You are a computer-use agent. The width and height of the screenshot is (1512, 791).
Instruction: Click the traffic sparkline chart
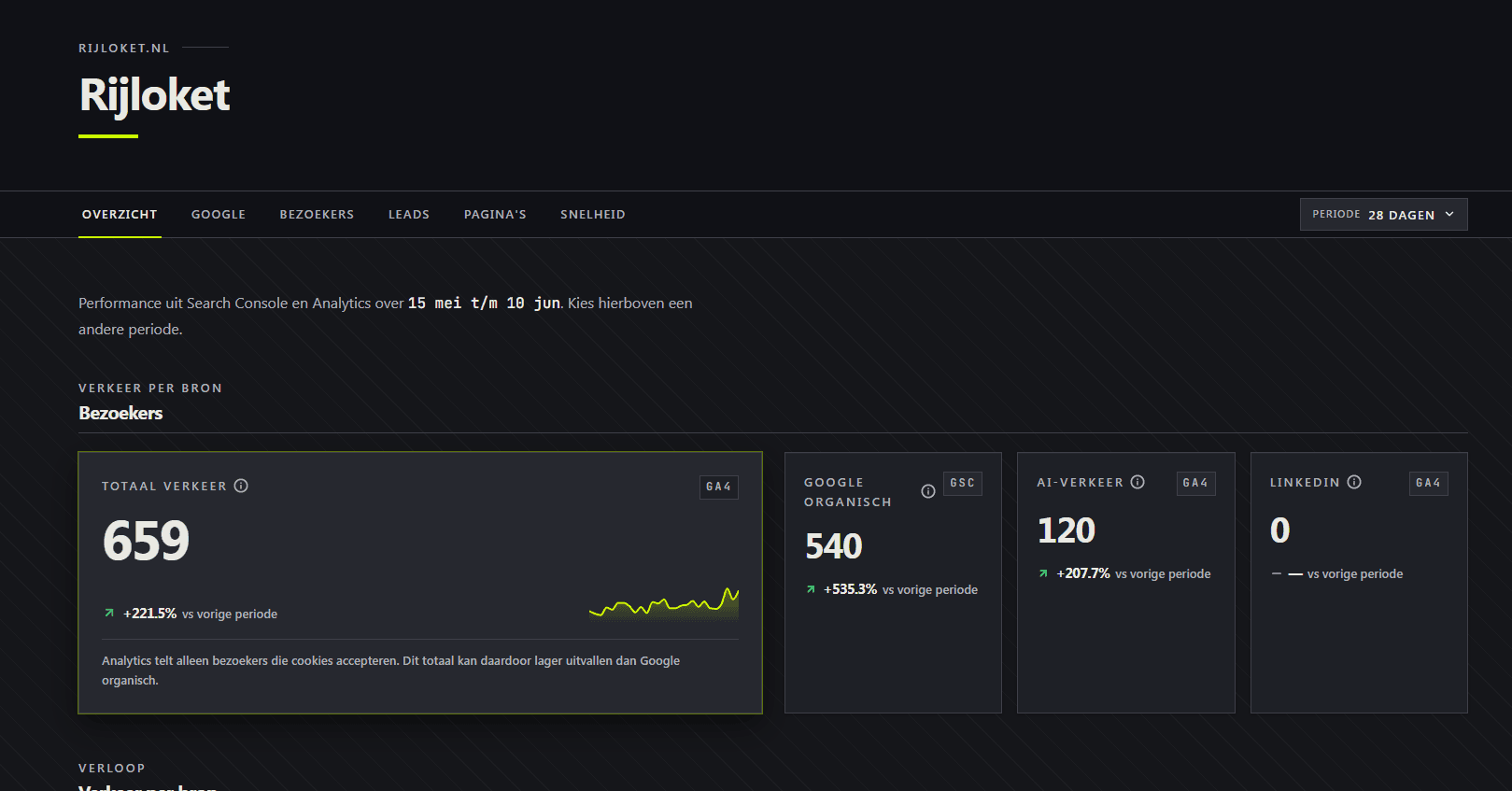coord(664,602)
